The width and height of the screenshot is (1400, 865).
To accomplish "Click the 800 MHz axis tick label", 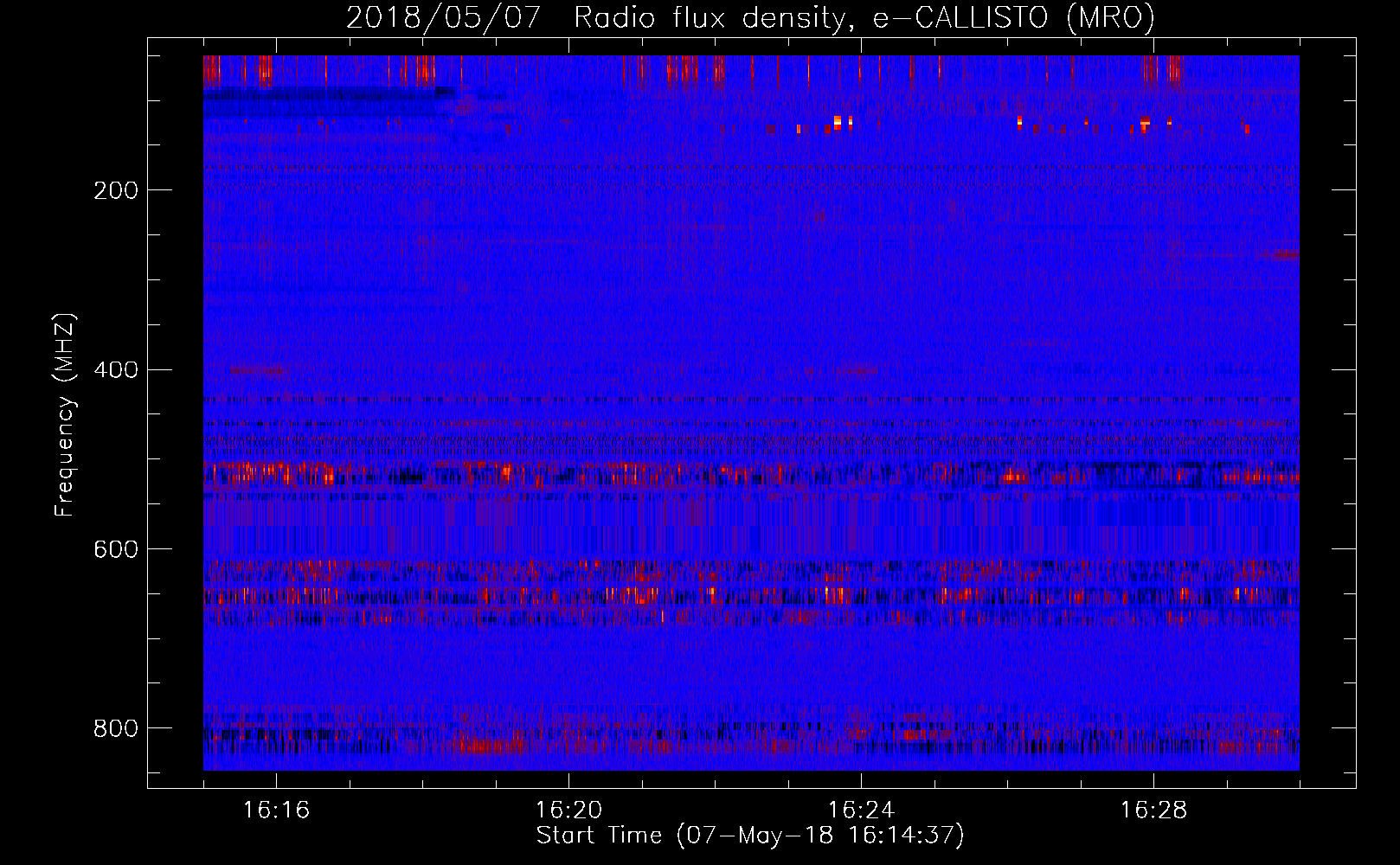I will pos(116,728).
